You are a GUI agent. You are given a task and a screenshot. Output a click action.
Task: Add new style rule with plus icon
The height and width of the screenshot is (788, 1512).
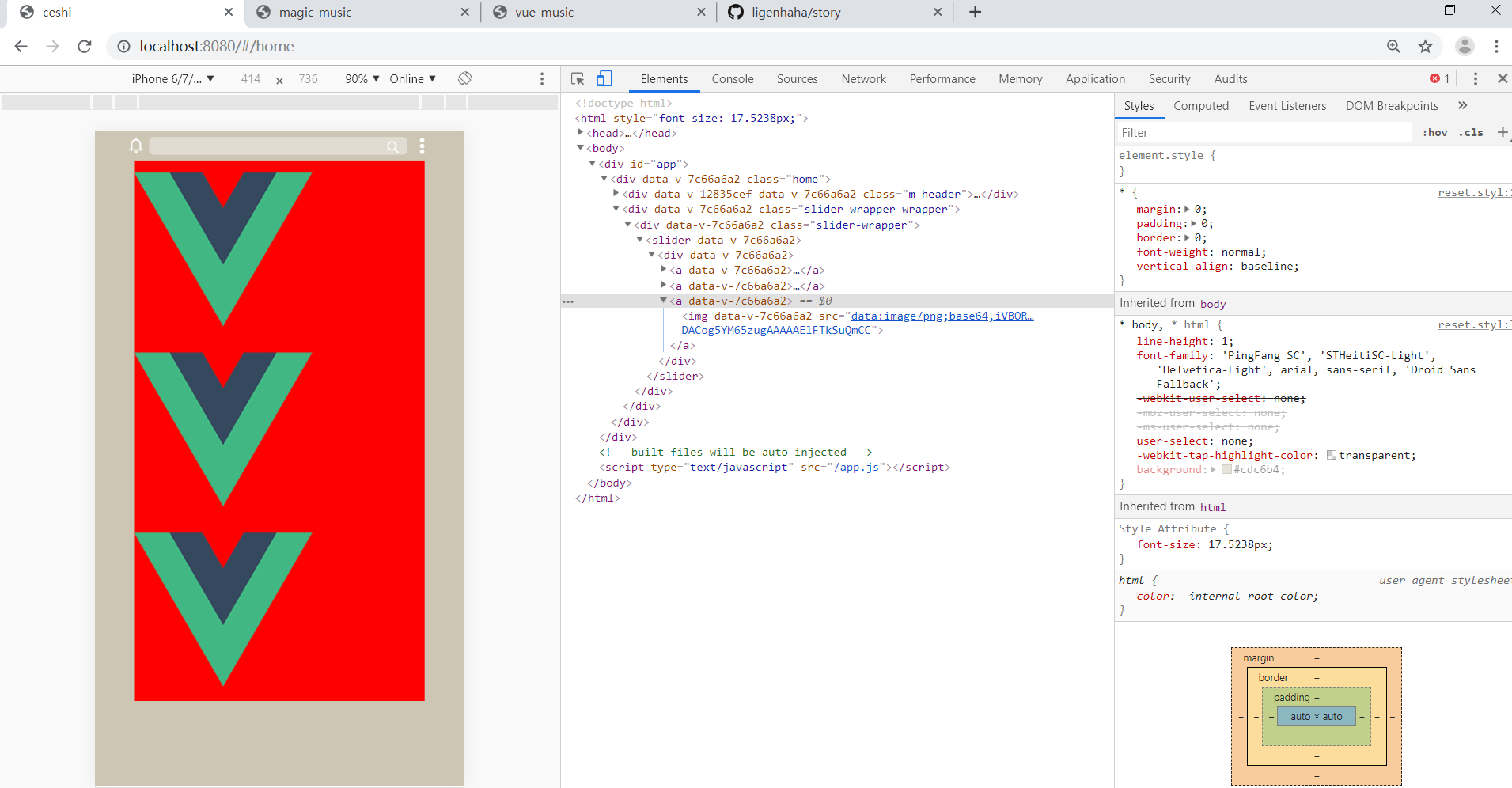[1503, 132]
